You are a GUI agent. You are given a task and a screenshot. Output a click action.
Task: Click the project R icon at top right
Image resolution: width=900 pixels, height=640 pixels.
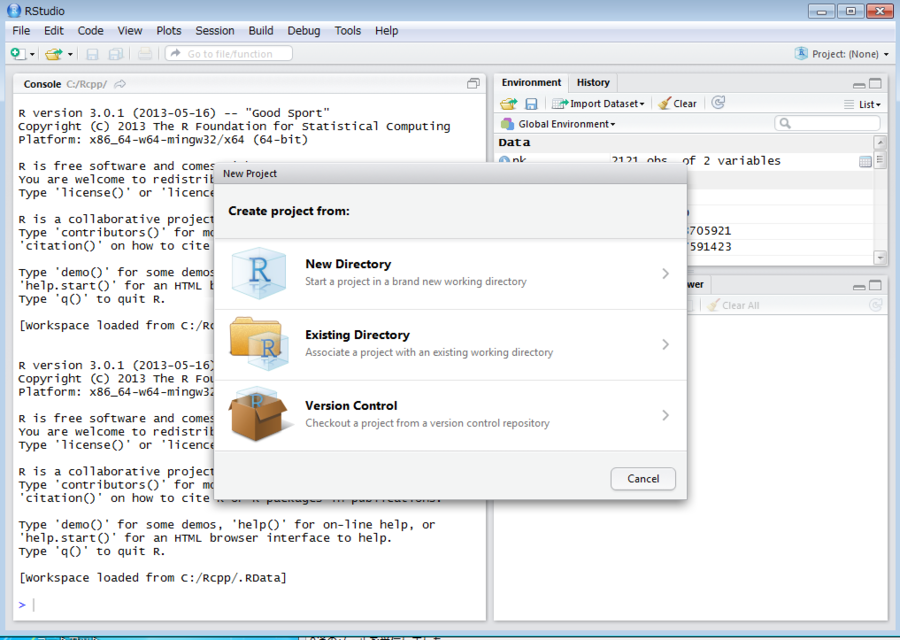(801, 53)
